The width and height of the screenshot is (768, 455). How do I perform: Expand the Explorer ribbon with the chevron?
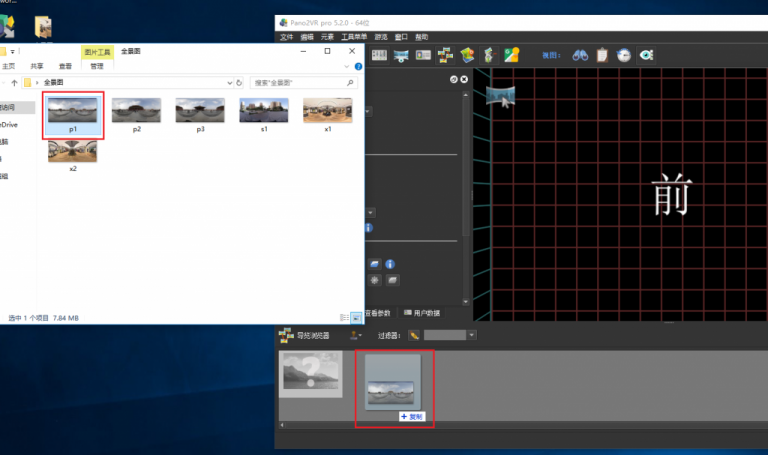pyautogui.click(x=347, y=66)
